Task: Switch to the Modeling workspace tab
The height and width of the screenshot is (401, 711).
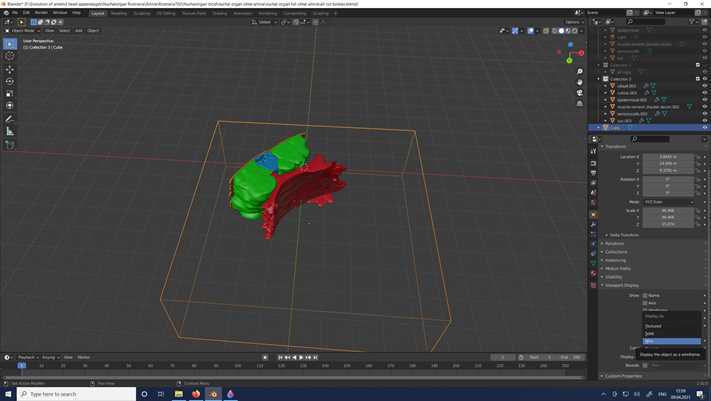Action: 119,13
